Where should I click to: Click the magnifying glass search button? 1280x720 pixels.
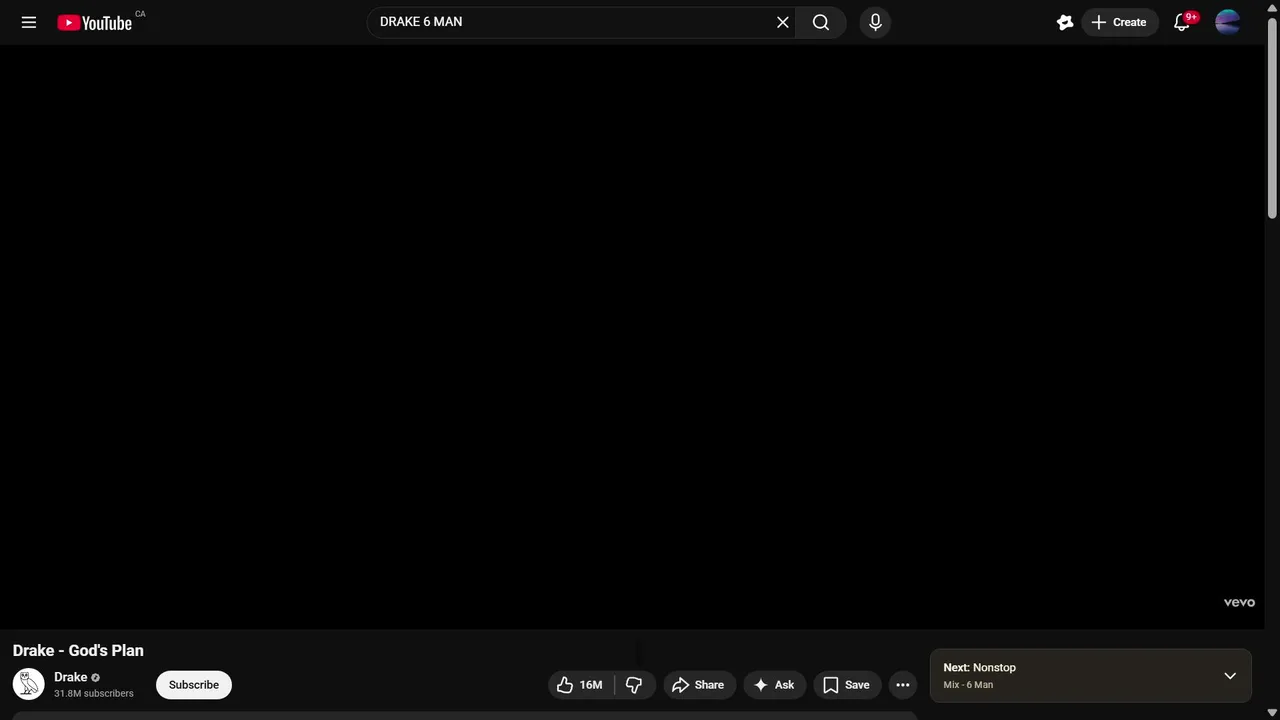tap(821, 22)
